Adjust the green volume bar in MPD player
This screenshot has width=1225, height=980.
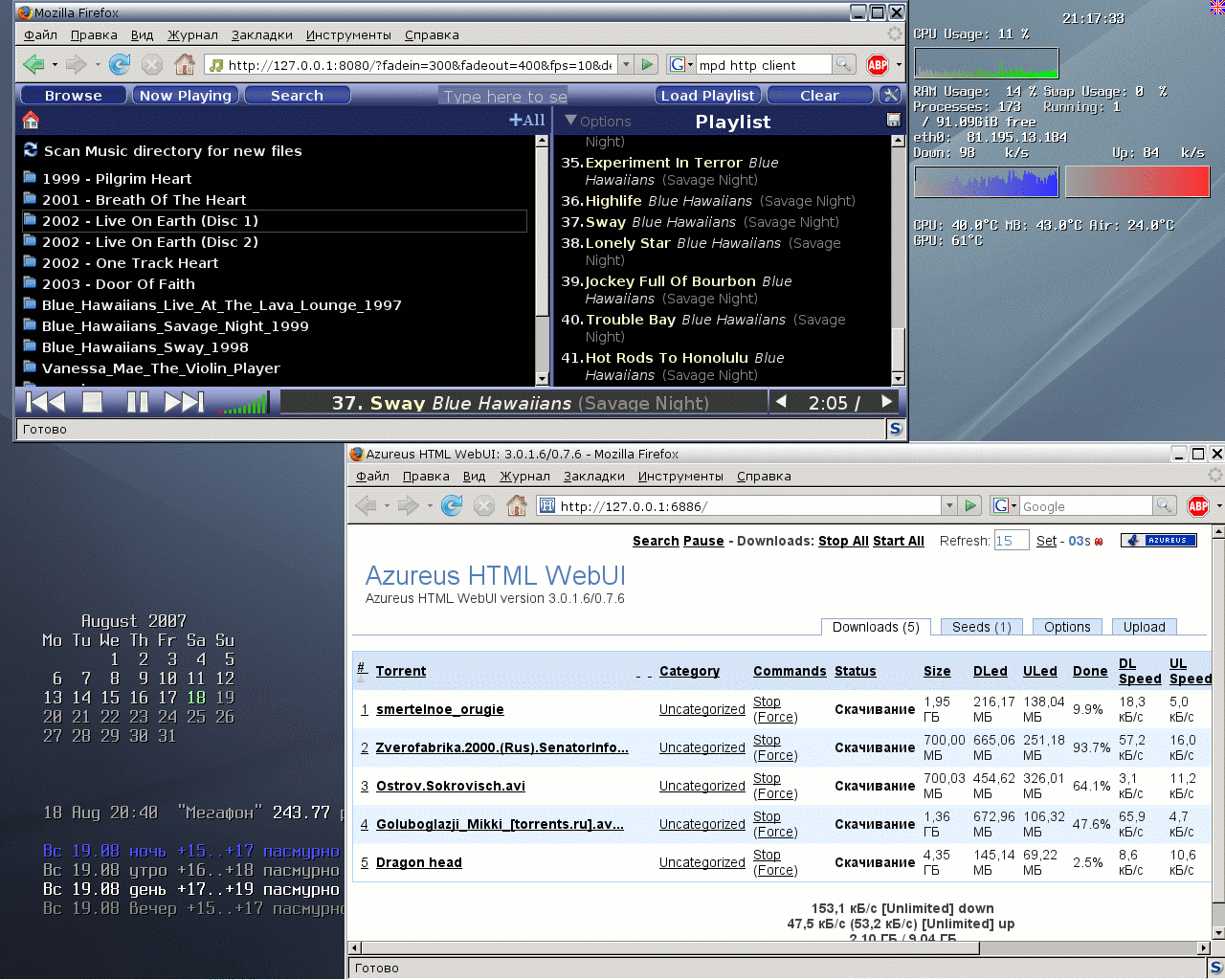coord(244,405)
